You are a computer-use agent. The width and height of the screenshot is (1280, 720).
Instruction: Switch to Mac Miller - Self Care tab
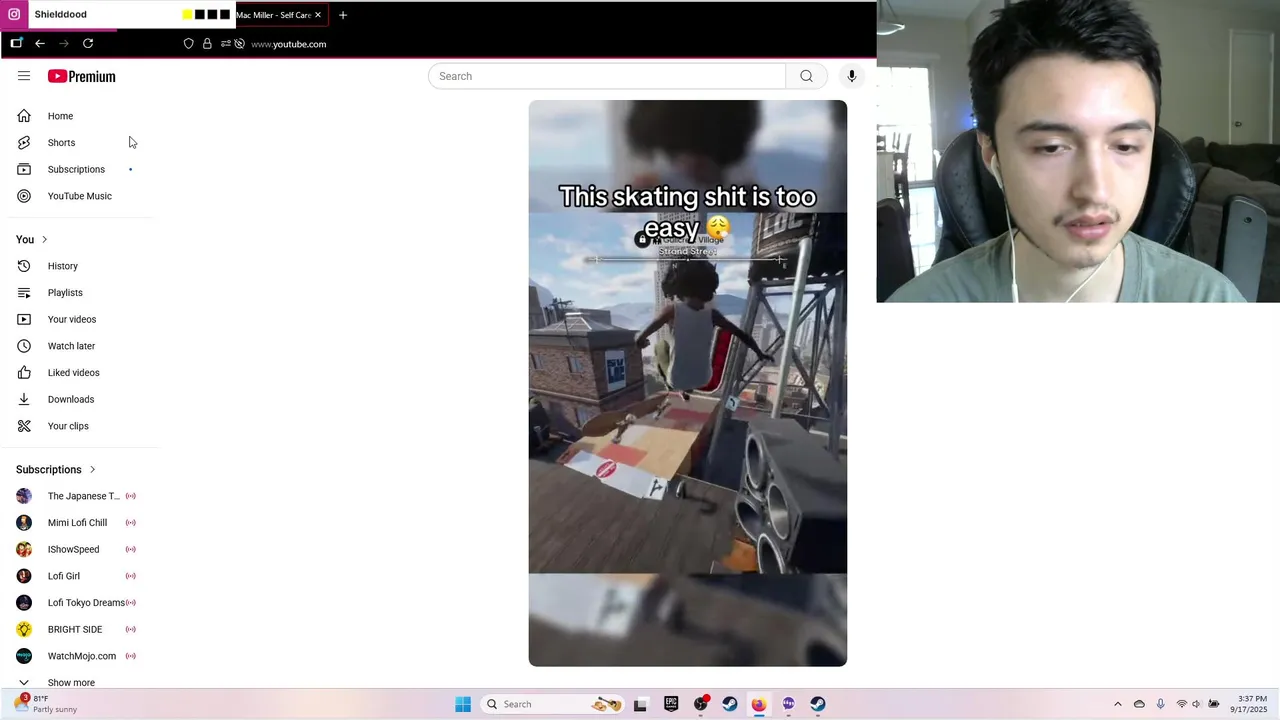tap(273, 15)
